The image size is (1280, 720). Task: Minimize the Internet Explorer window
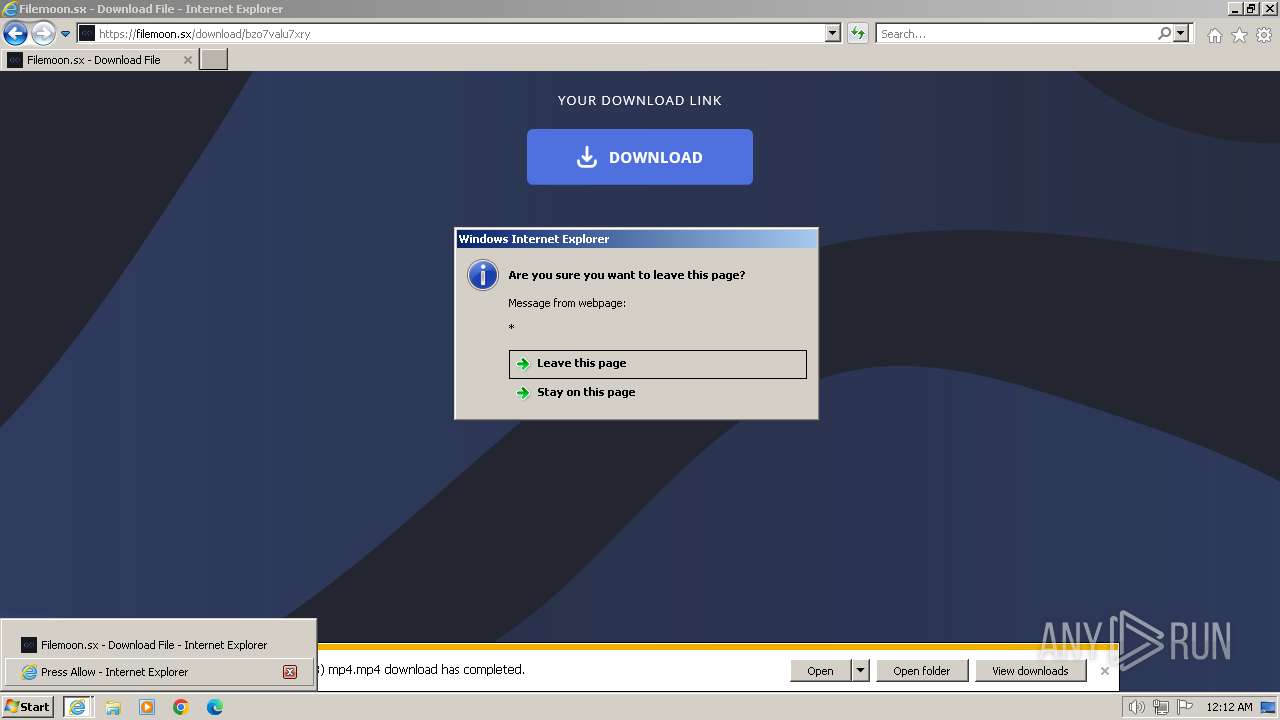1235,8
